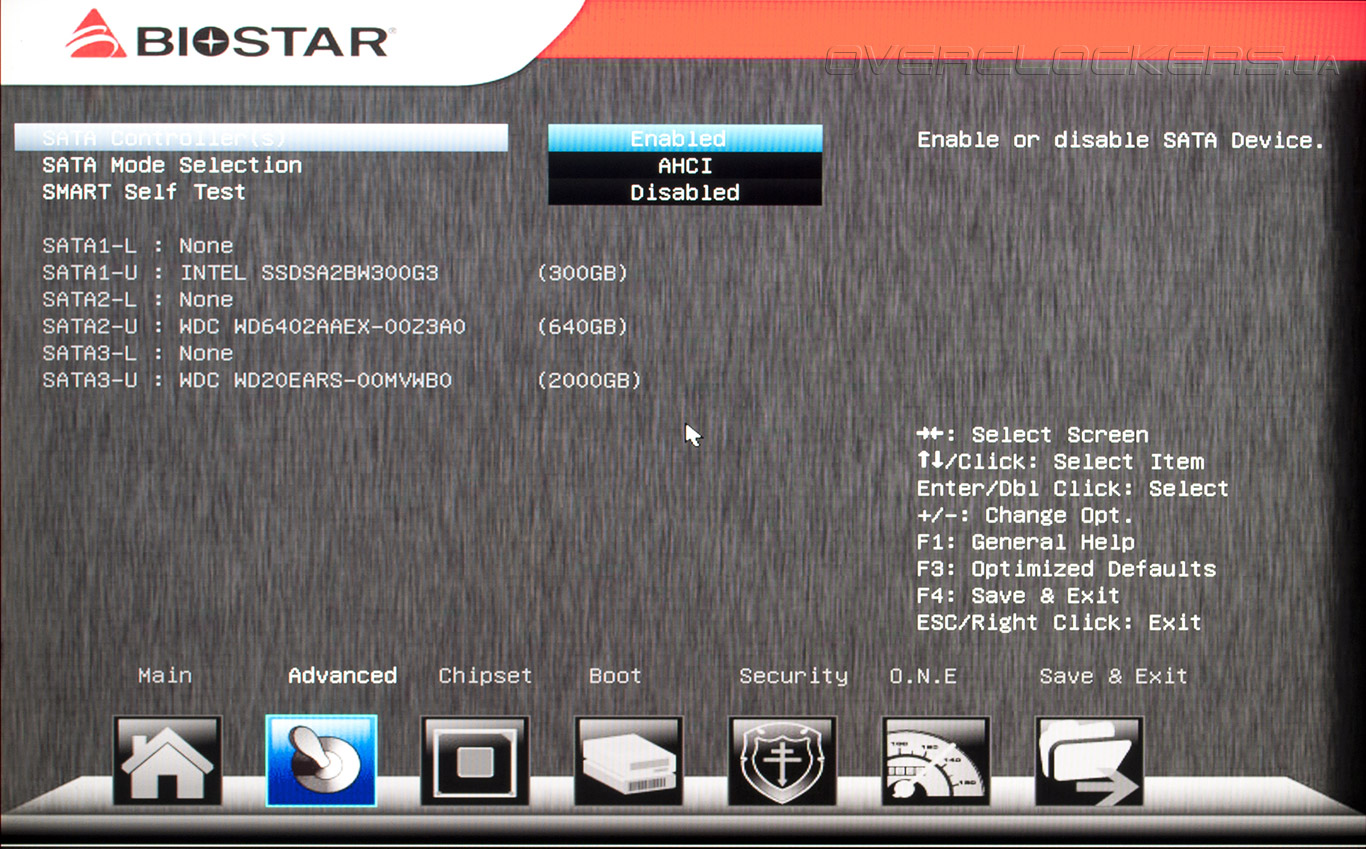1366x849 pixels.
Task: Click the 'Enable or disable SATA Device.' help text
Action: tap(1121, 140)
